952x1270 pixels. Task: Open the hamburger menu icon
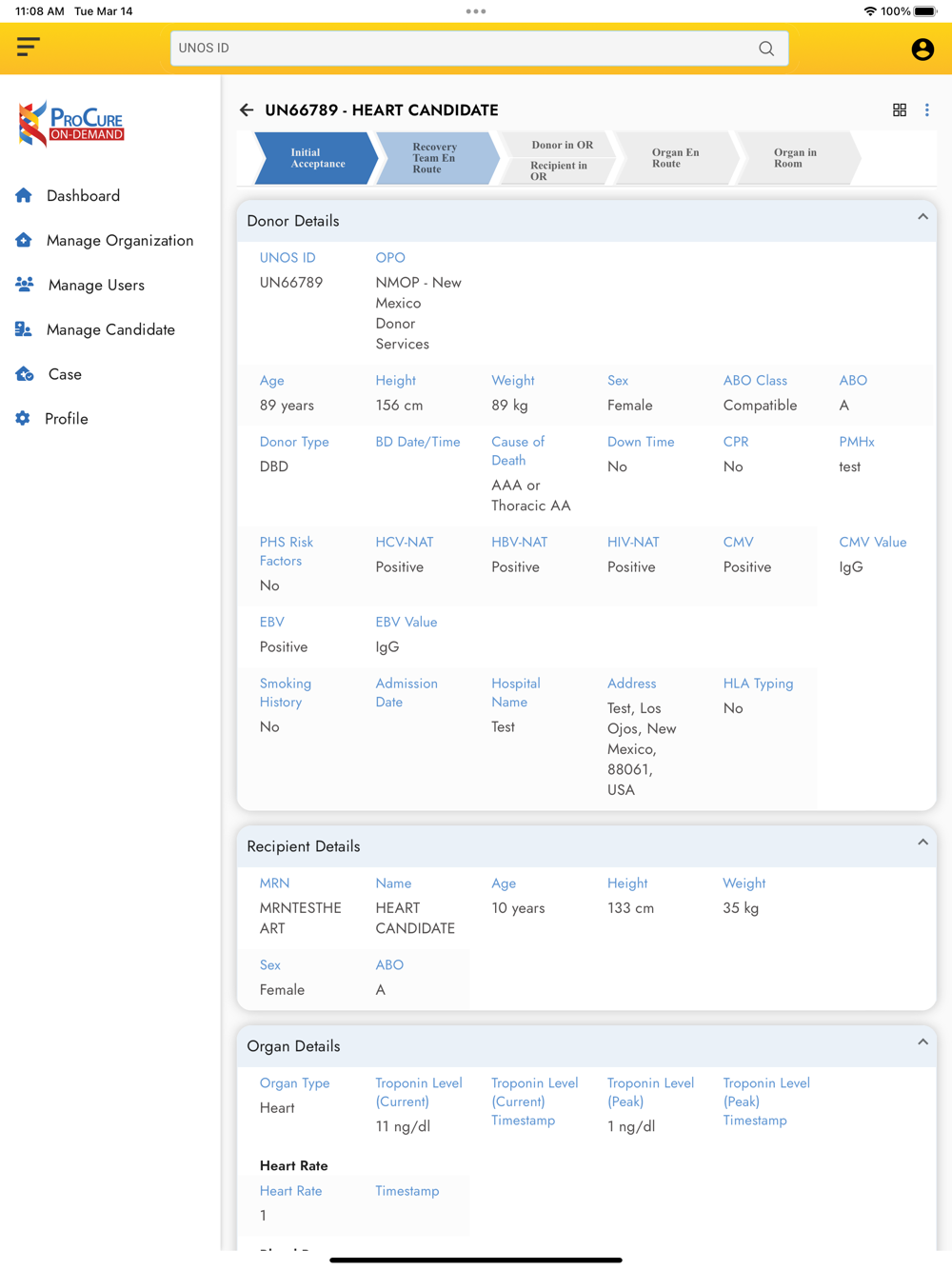point(29,48)
